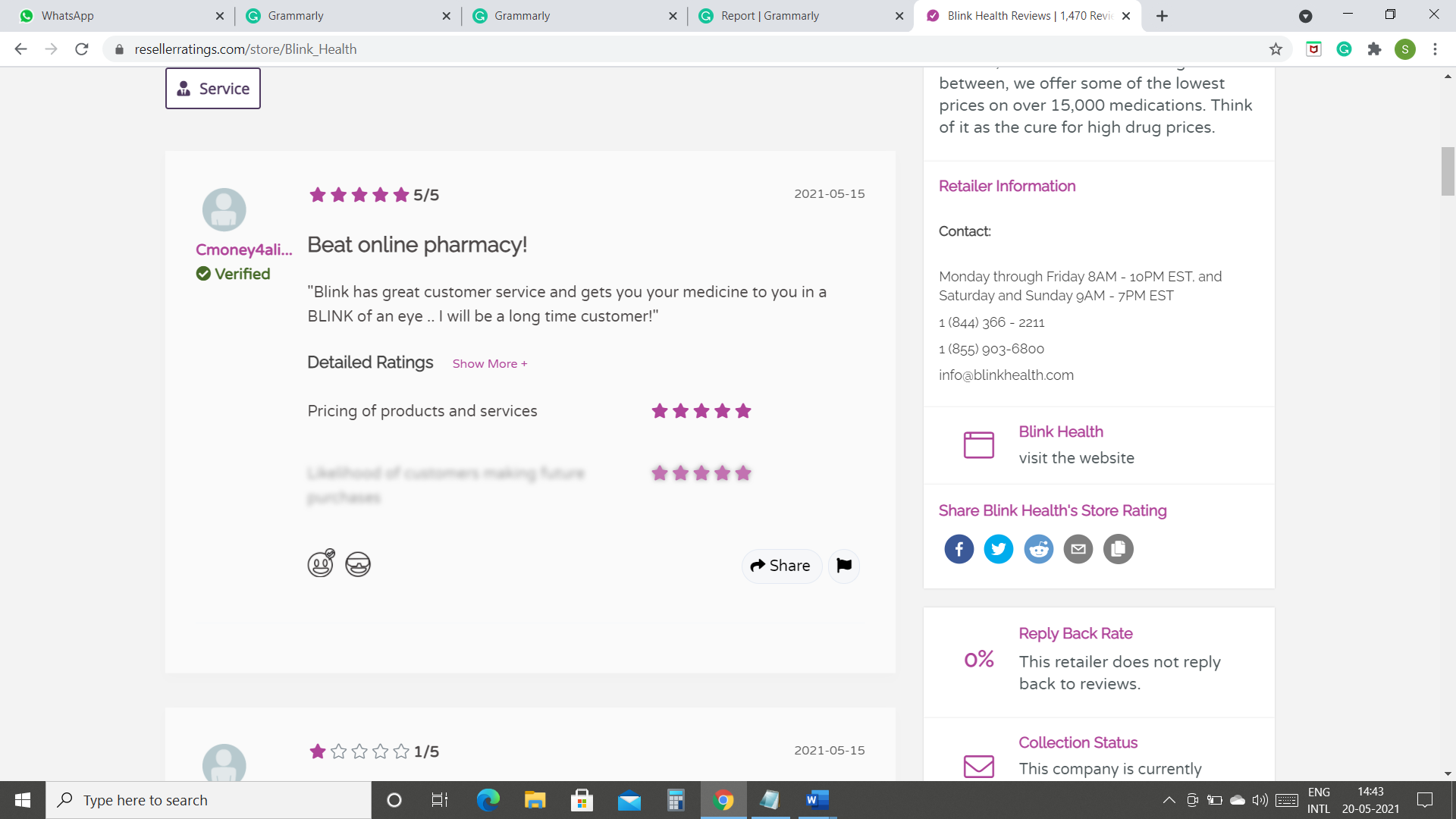Click ENG INTL language indicator
1456x819 pixels.
coord(1319,800)
